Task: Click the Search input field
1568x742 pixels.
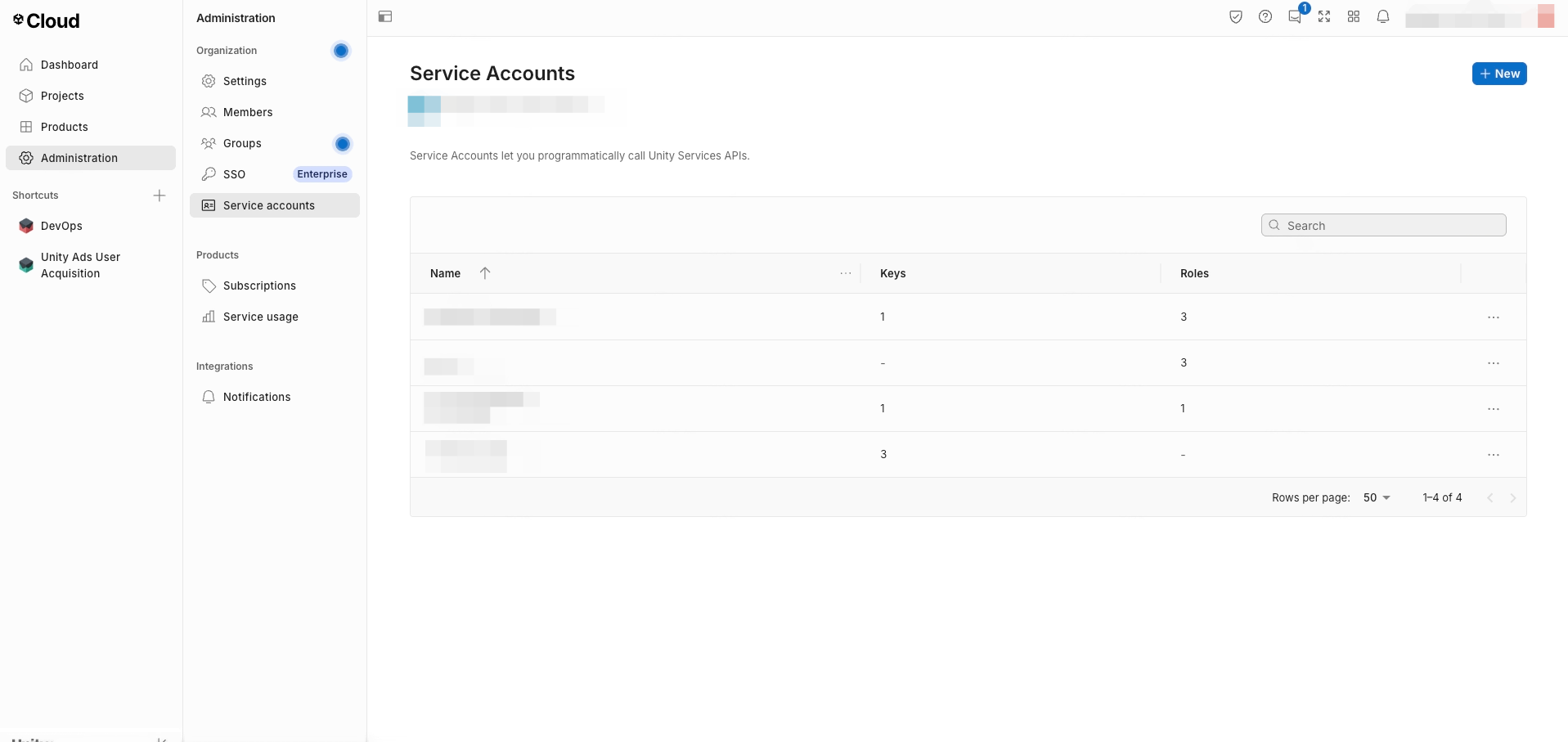Action: pos(1384,225)
